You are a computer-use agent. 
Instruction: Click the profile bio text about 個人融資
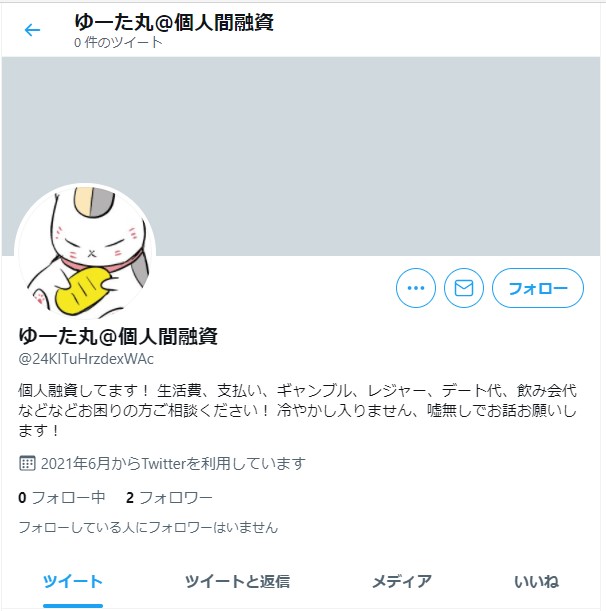(297, 410)
